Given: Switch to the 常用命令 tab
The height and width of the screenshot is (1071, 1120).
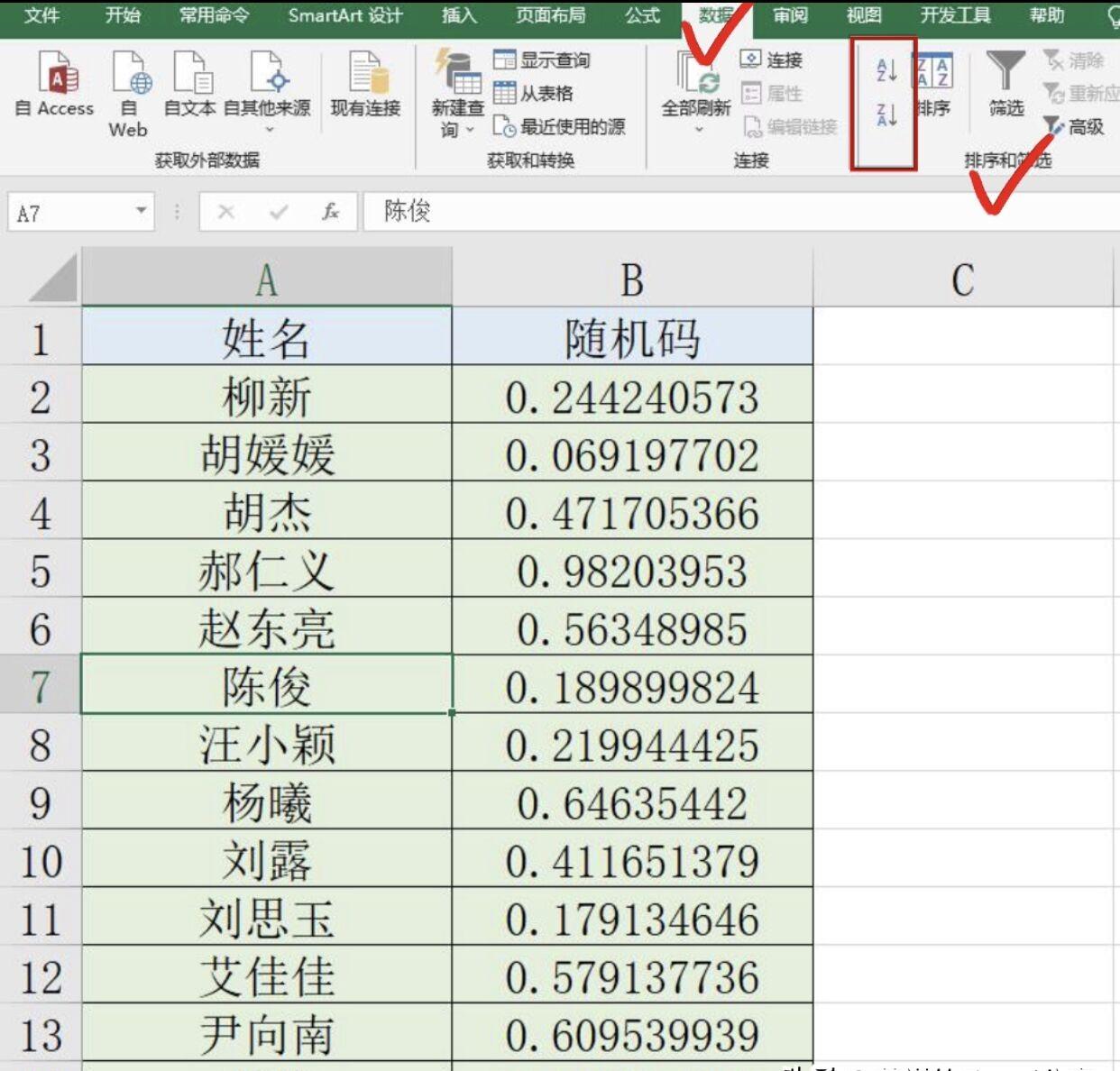Looking at the screenshot, I should click(215, 15).
